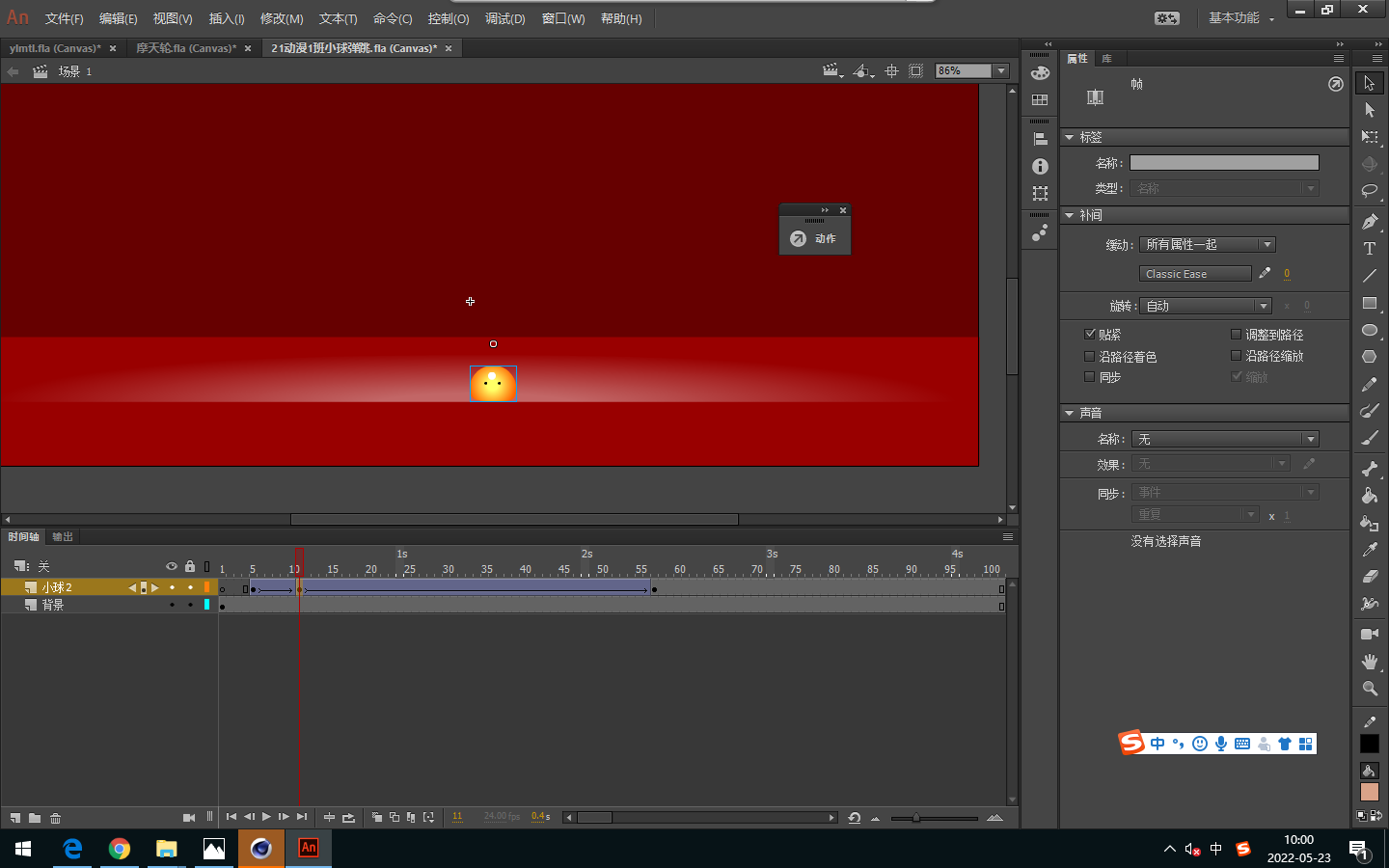
Task: Uncheck the 贴紧 snap checkbox
Action: [1090, 334]
